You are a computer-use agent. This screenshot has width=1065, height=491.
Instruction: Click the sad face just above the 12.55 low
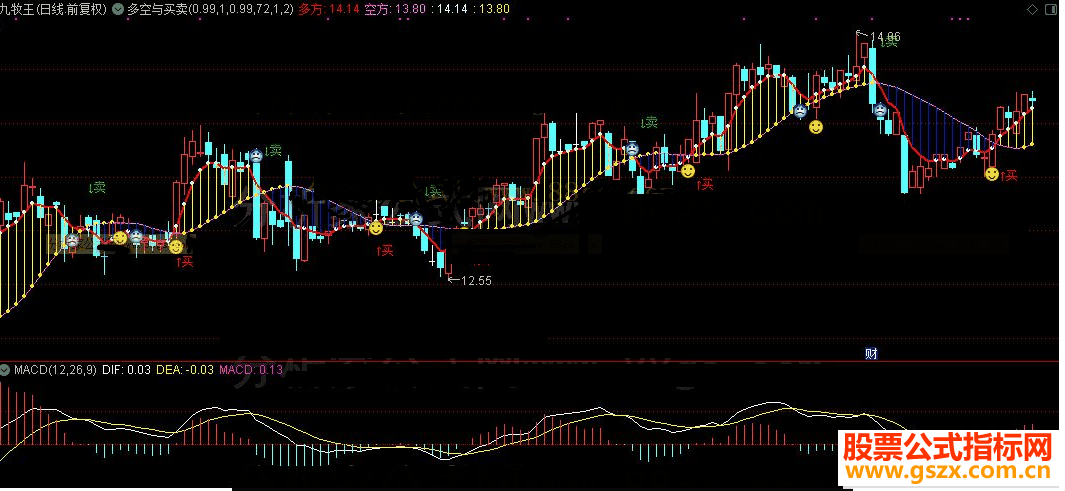(416, 219)
